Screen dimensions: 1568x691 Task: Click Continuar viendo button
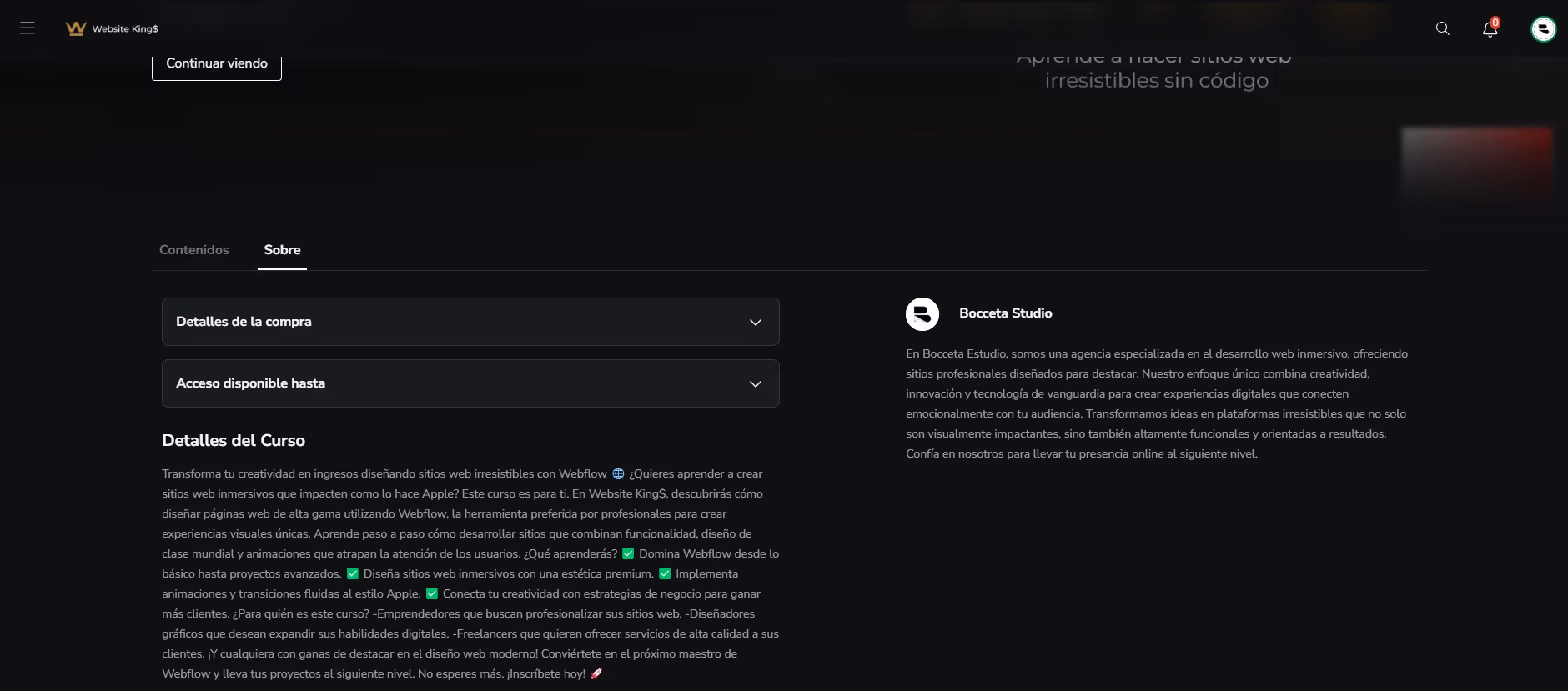[217, 64]
